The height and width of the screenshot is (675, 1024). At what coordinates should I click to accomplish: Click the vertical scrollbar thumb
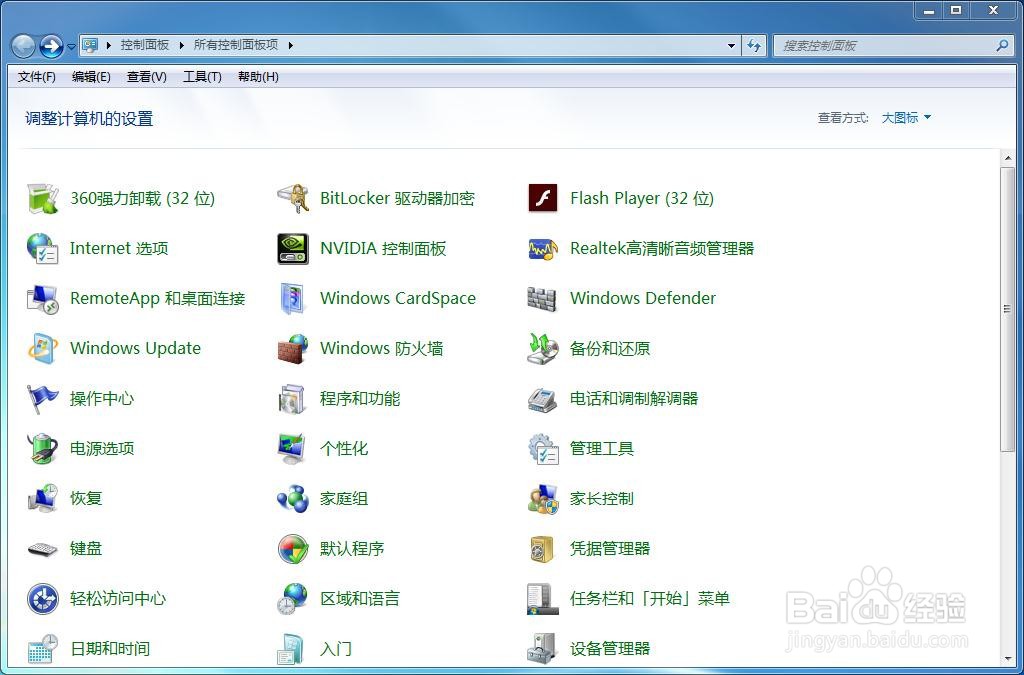click(1008, 308)
